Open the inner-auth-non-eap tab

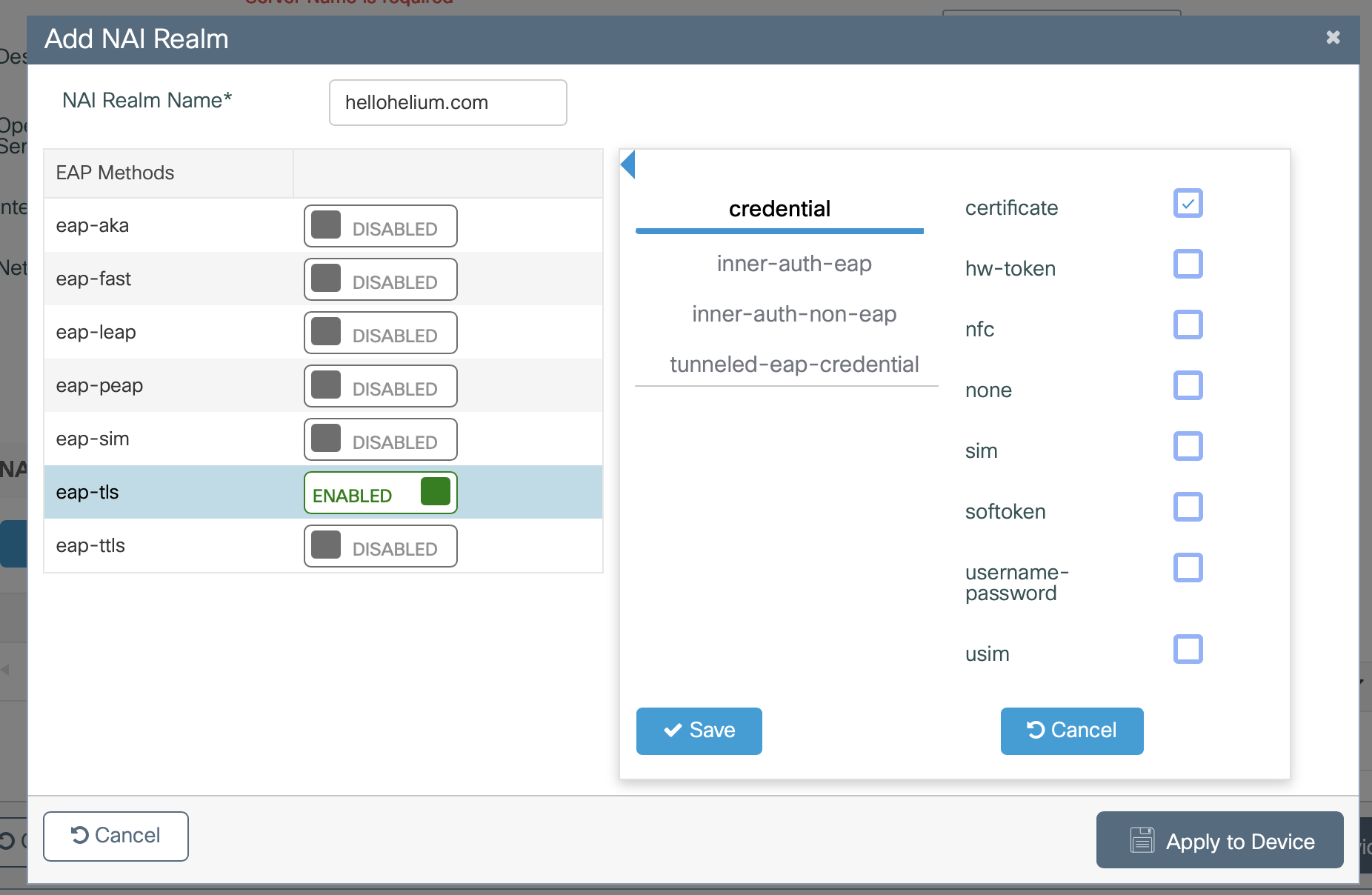[793, 314]
